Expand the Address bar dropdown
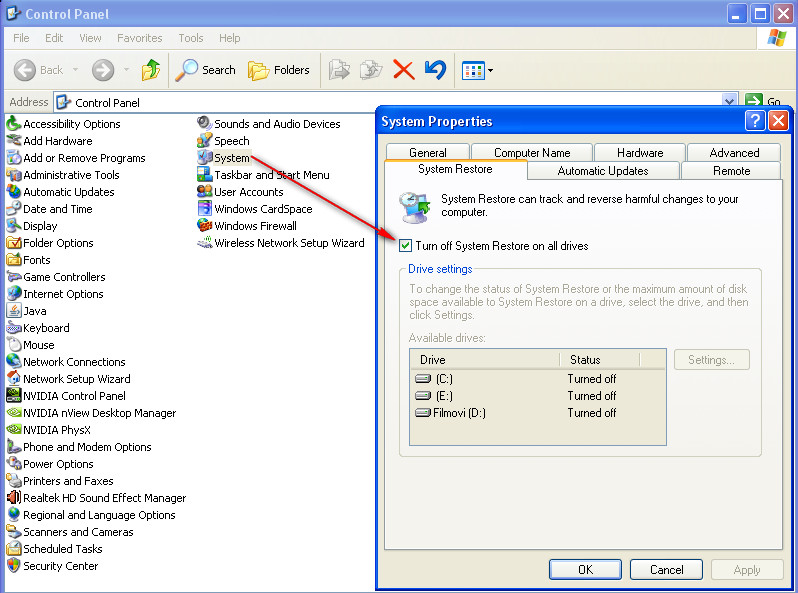Screen dimensions: 798x593 729,102
